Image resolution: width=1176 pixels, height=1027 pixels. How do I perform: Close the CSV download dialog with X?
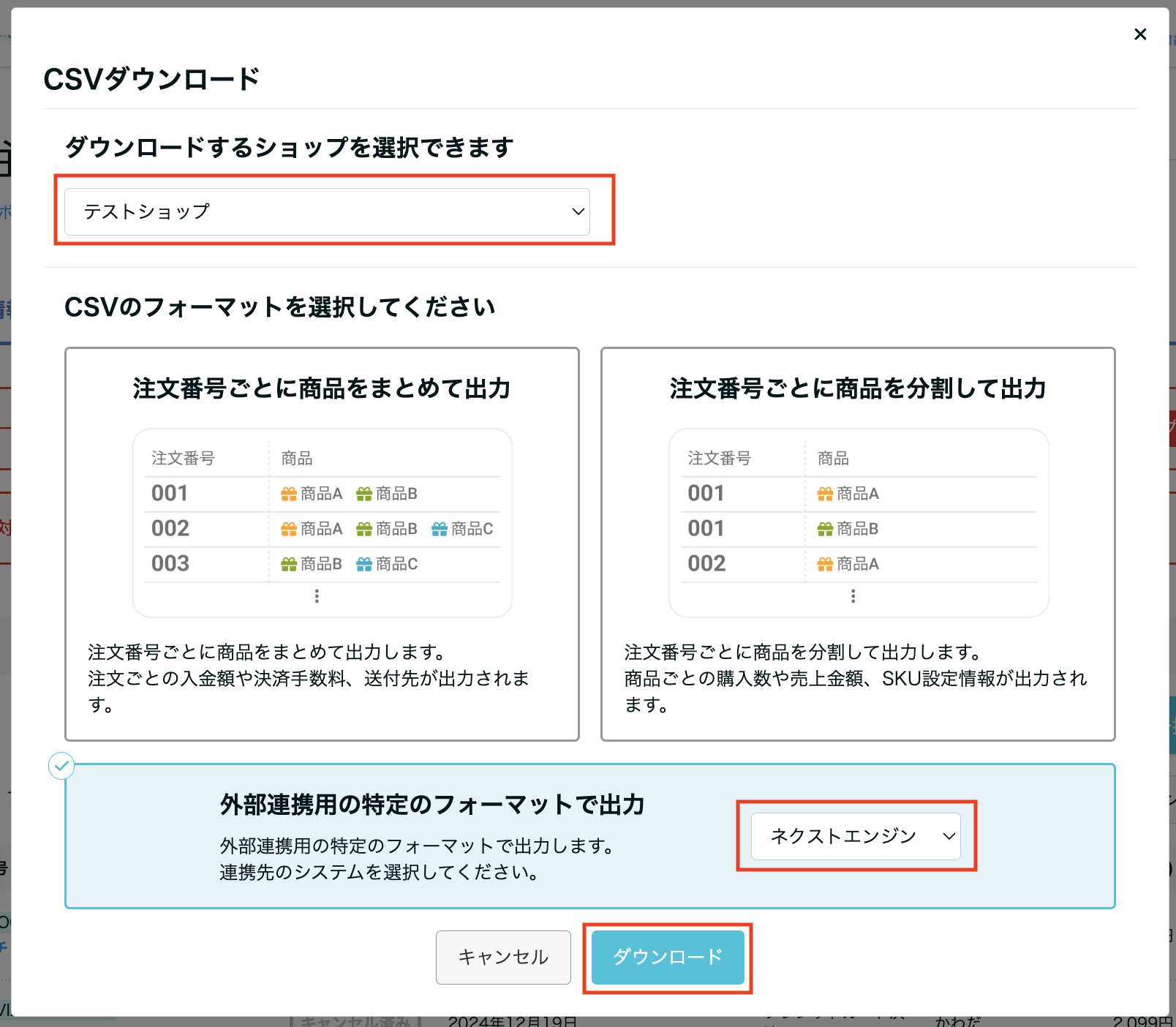[x=1139, y=34]
